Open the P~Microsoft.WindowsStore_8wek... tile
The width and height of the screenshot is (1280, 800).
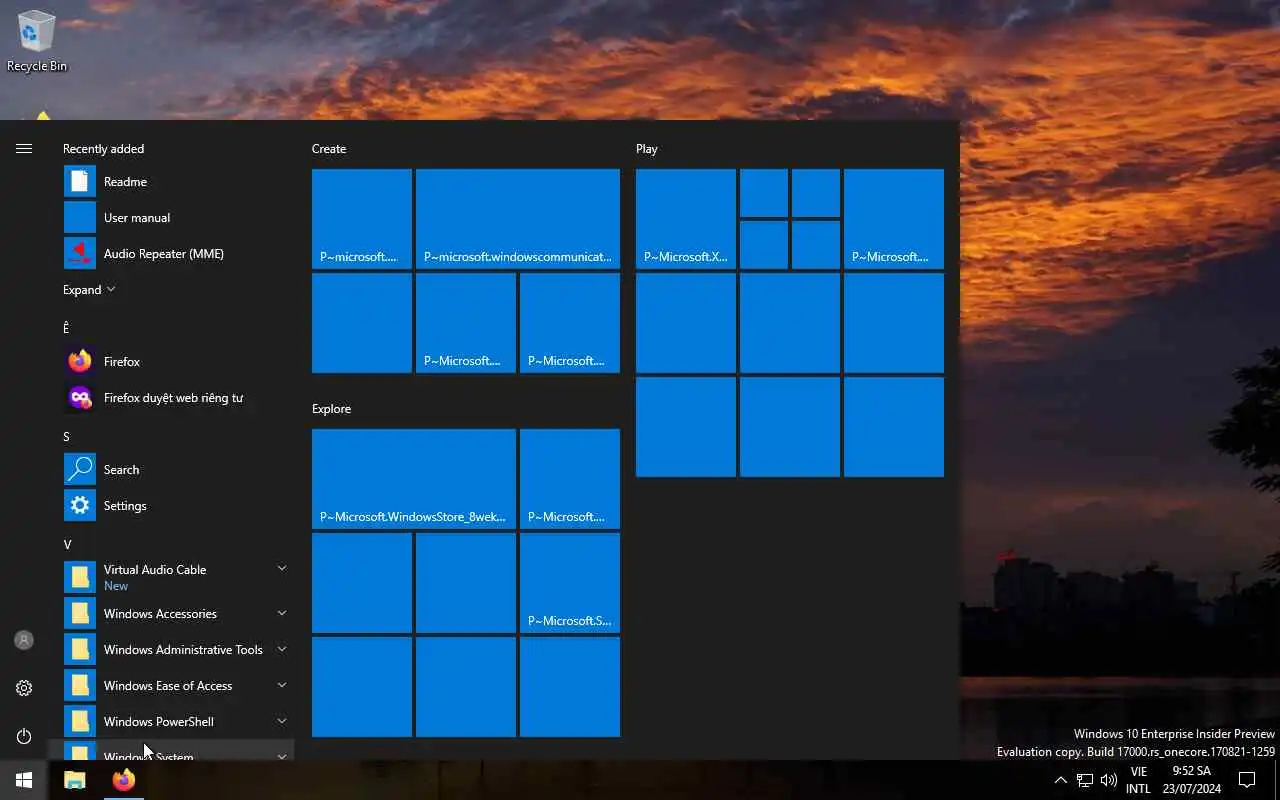[414, 479]
